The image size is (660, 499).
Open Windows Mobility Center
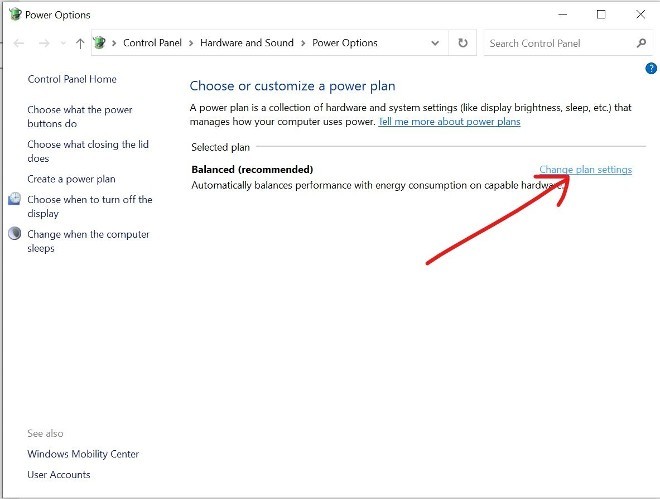tap(83, 454)
